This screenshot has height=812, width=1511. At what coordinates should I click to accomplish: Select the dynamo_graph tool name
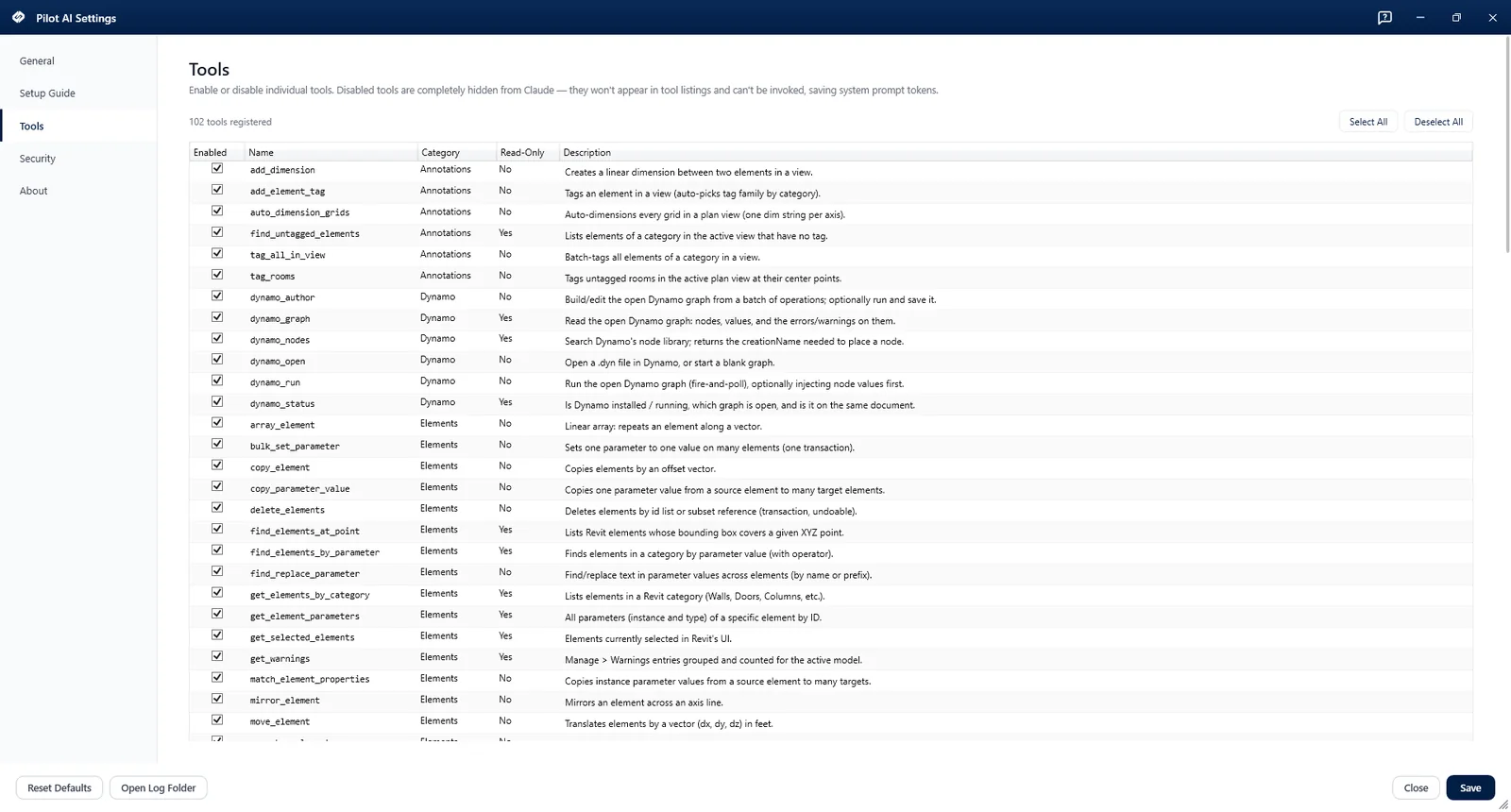[x=280, y=319]
